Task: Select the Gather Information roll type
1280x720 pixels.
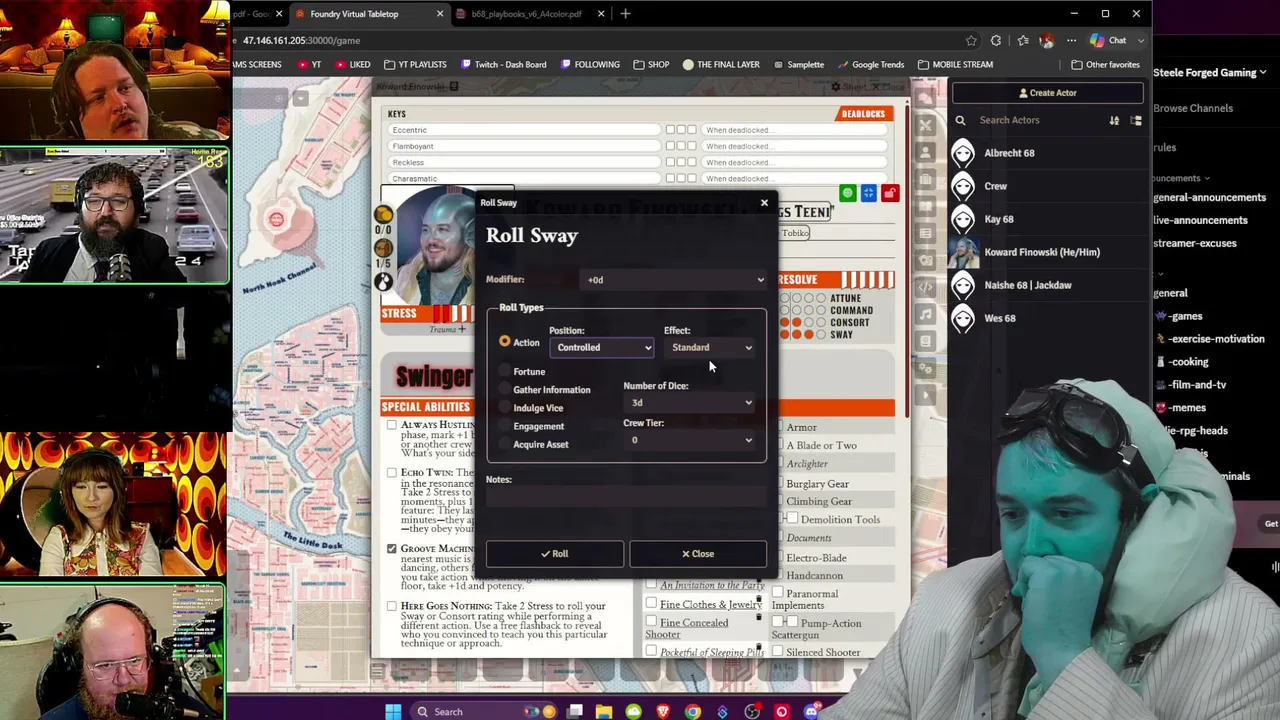Action: coord(505,389)
